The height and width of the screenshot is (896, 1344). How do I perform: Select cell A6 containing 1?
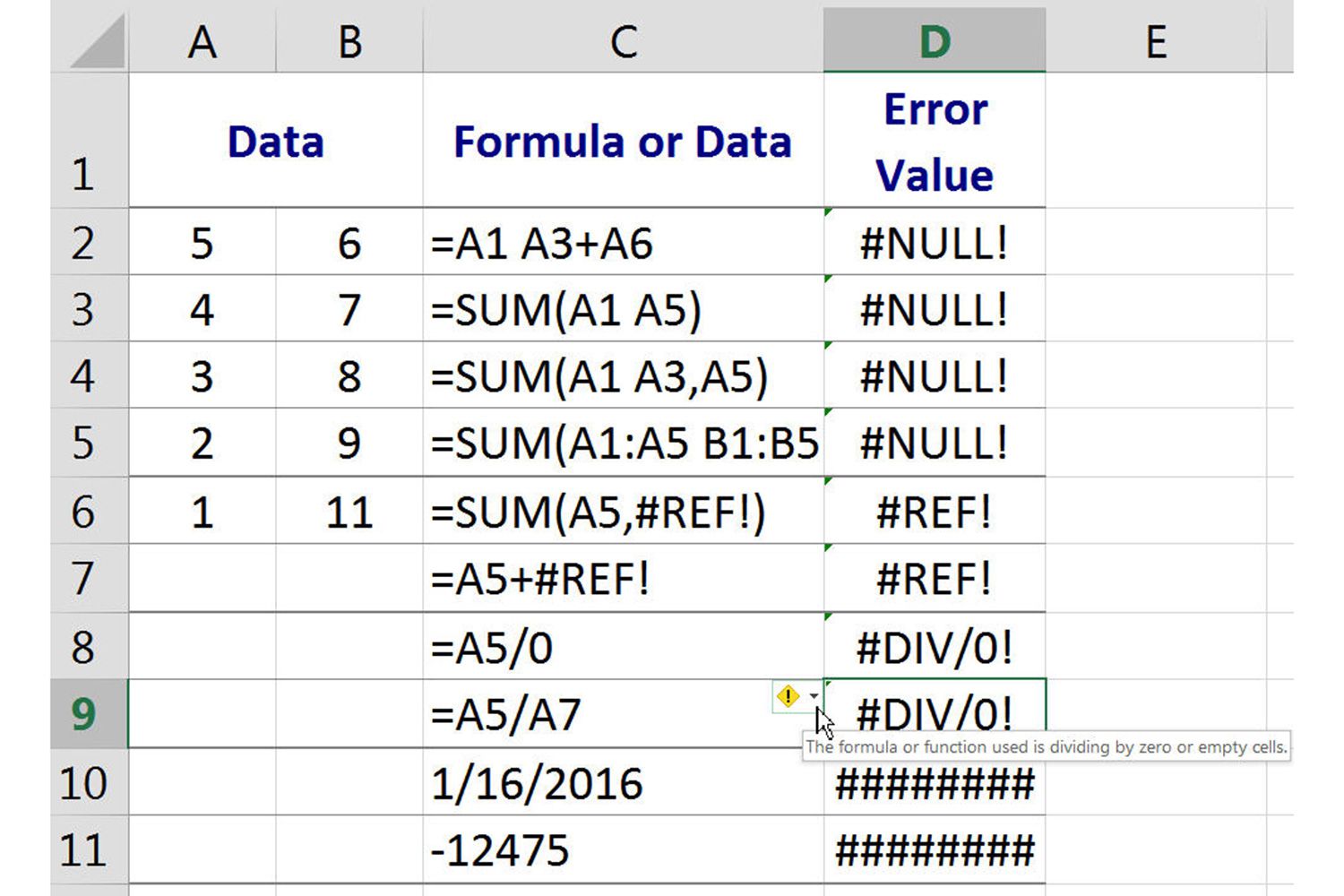(x=202, y=511)
